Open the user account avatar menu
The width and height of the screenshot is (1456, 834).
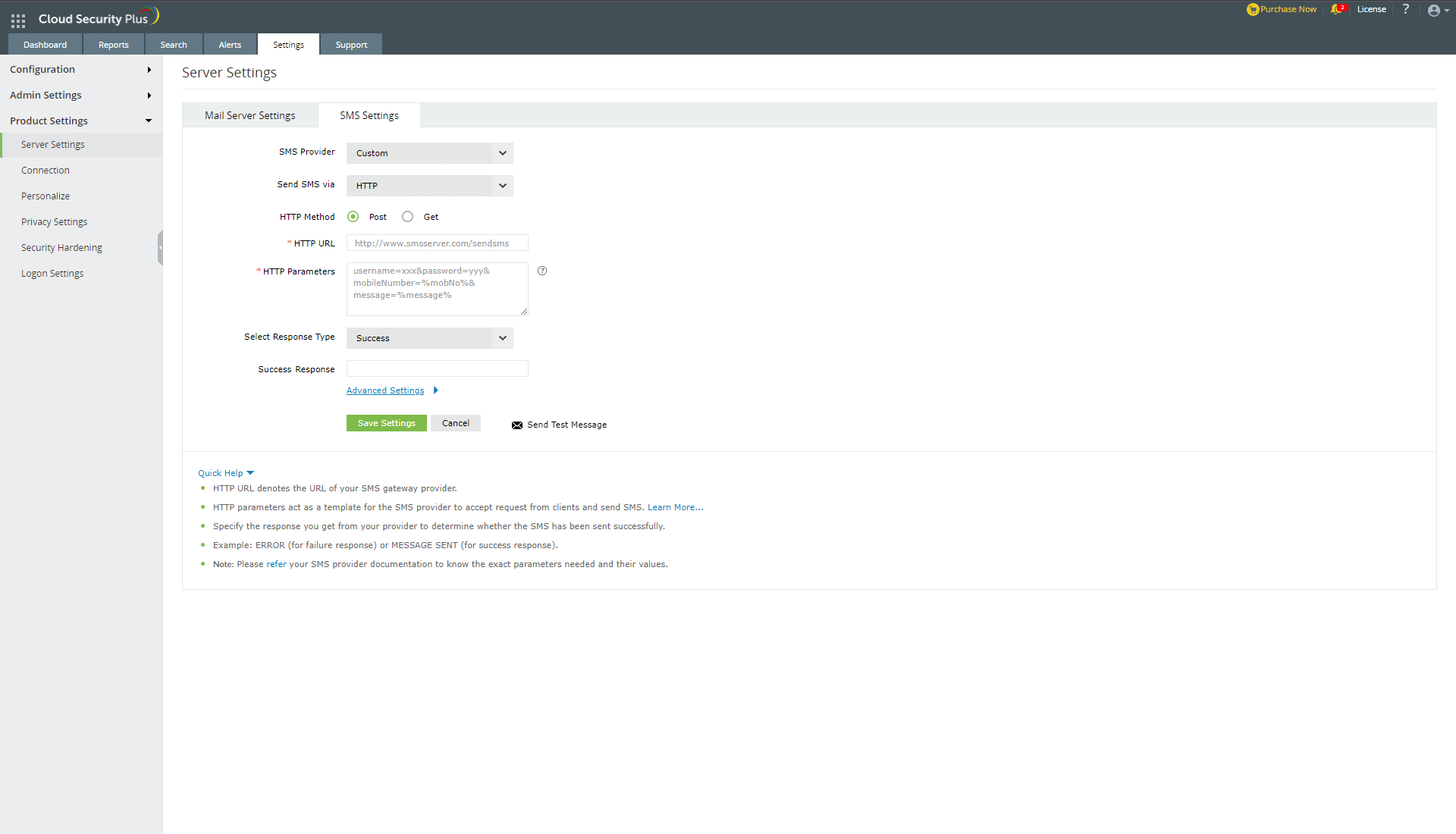coord(1435,11)
